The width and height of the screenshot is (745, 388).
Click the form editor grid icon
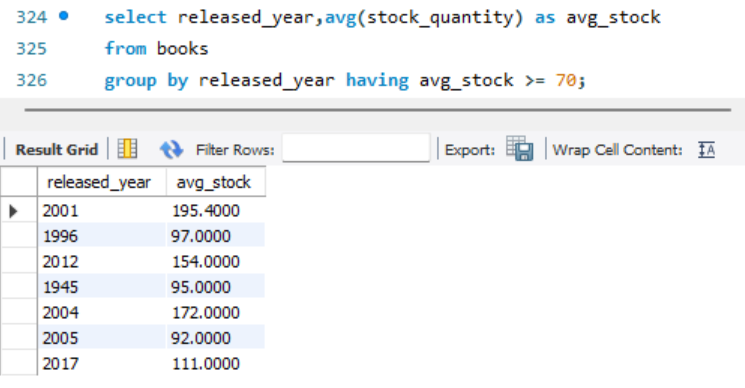coord(127,149)
